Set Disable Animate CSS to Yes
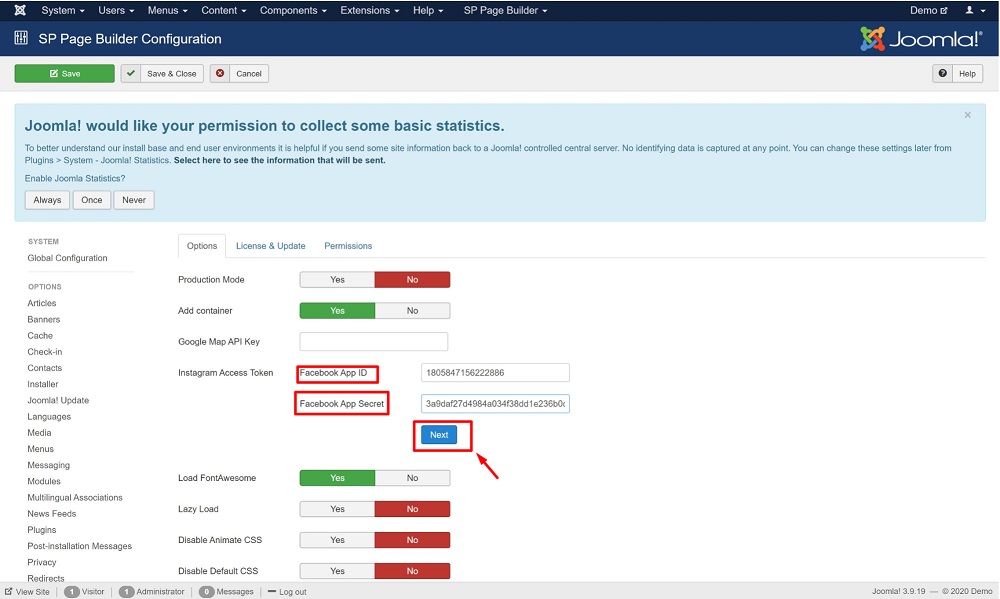Image resolution: width=1000 pixels, height=599 pixels. click(x=337, y=540)
